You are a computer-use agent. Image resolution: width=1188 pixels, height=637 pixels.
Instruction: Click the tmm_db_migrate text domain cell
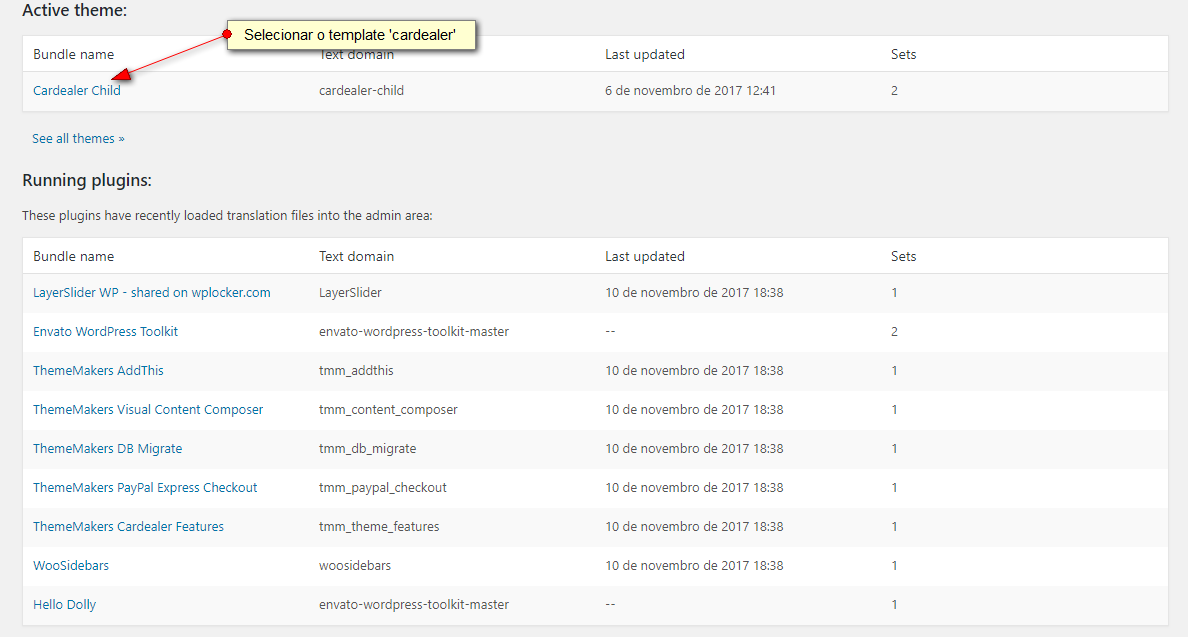pyautogui.click(x=367, y=449)
